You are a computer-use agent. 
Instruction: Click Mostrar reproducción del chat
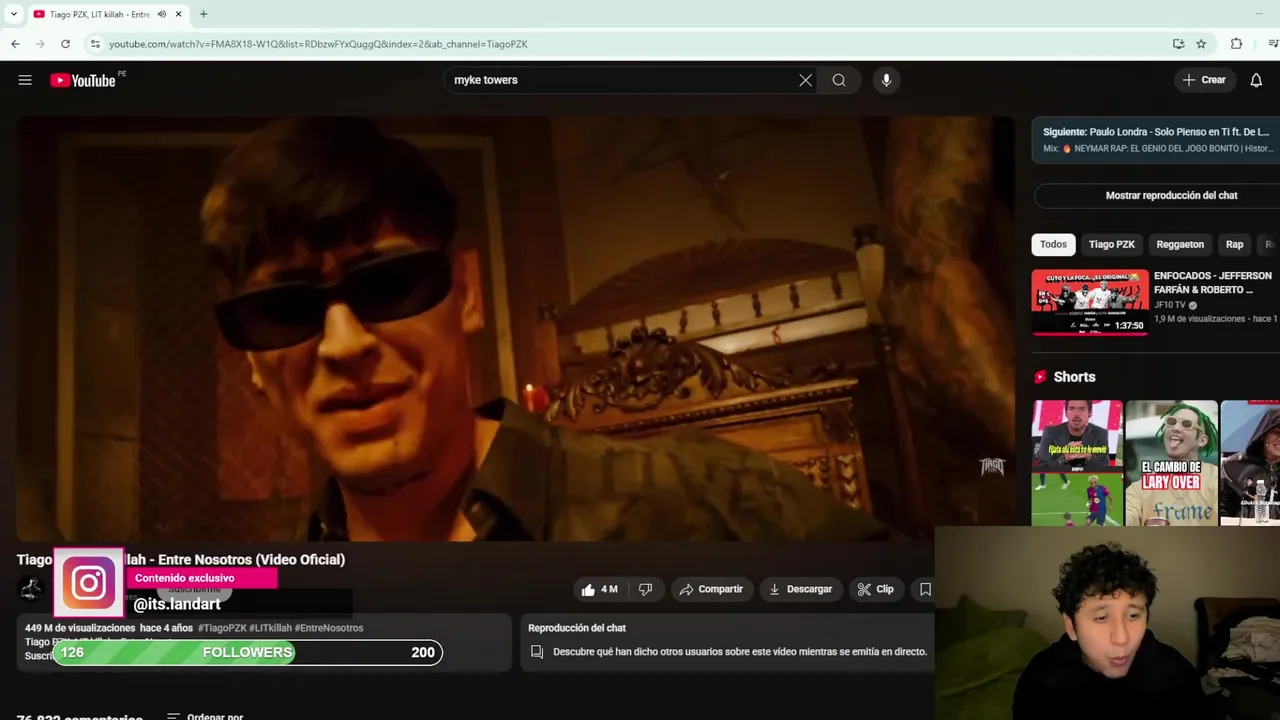pos(1171,195)
